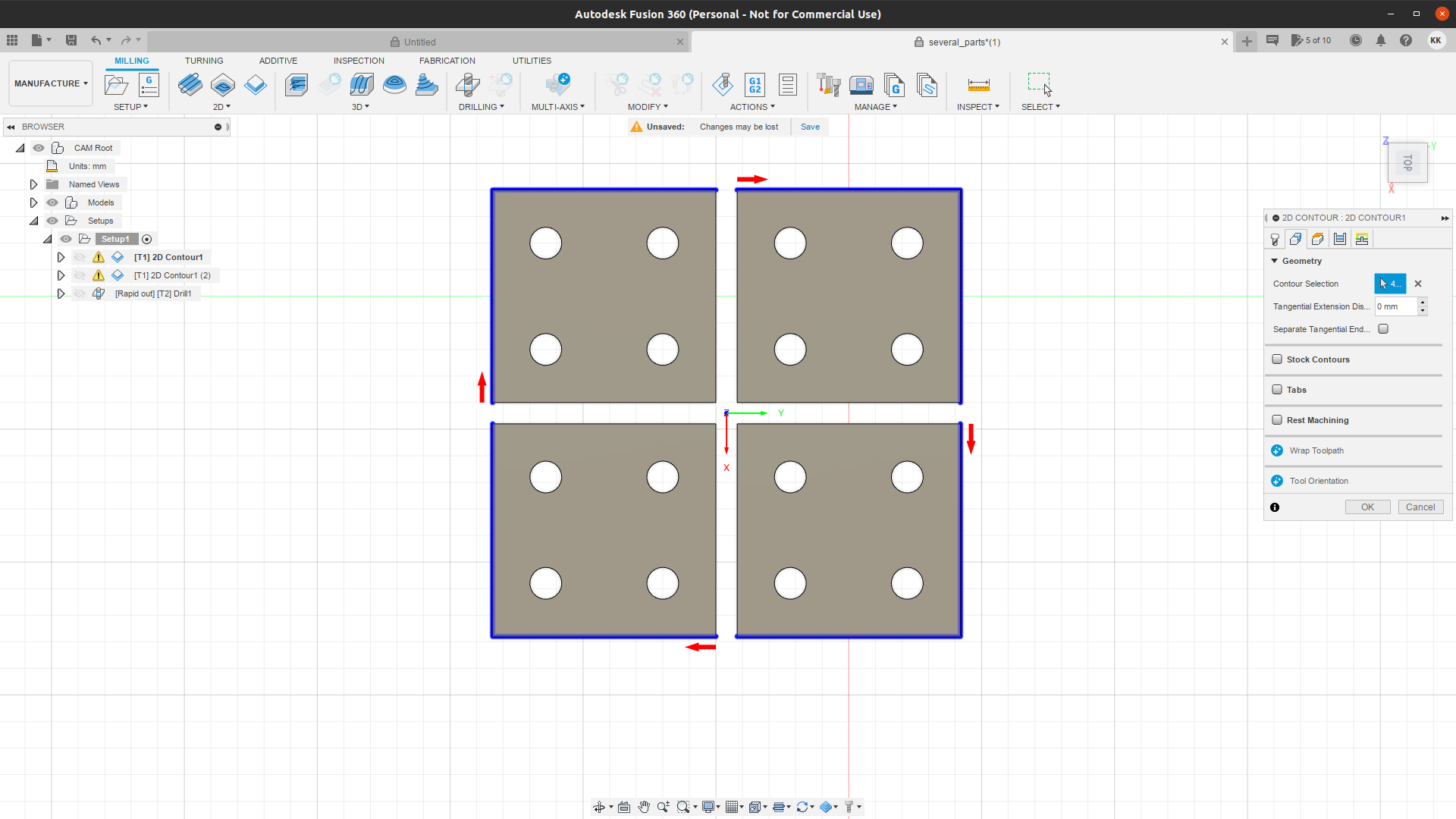Select the Drill tool in toolbar
Screen dimensions: 1456x819
click(x=467, y=84)
